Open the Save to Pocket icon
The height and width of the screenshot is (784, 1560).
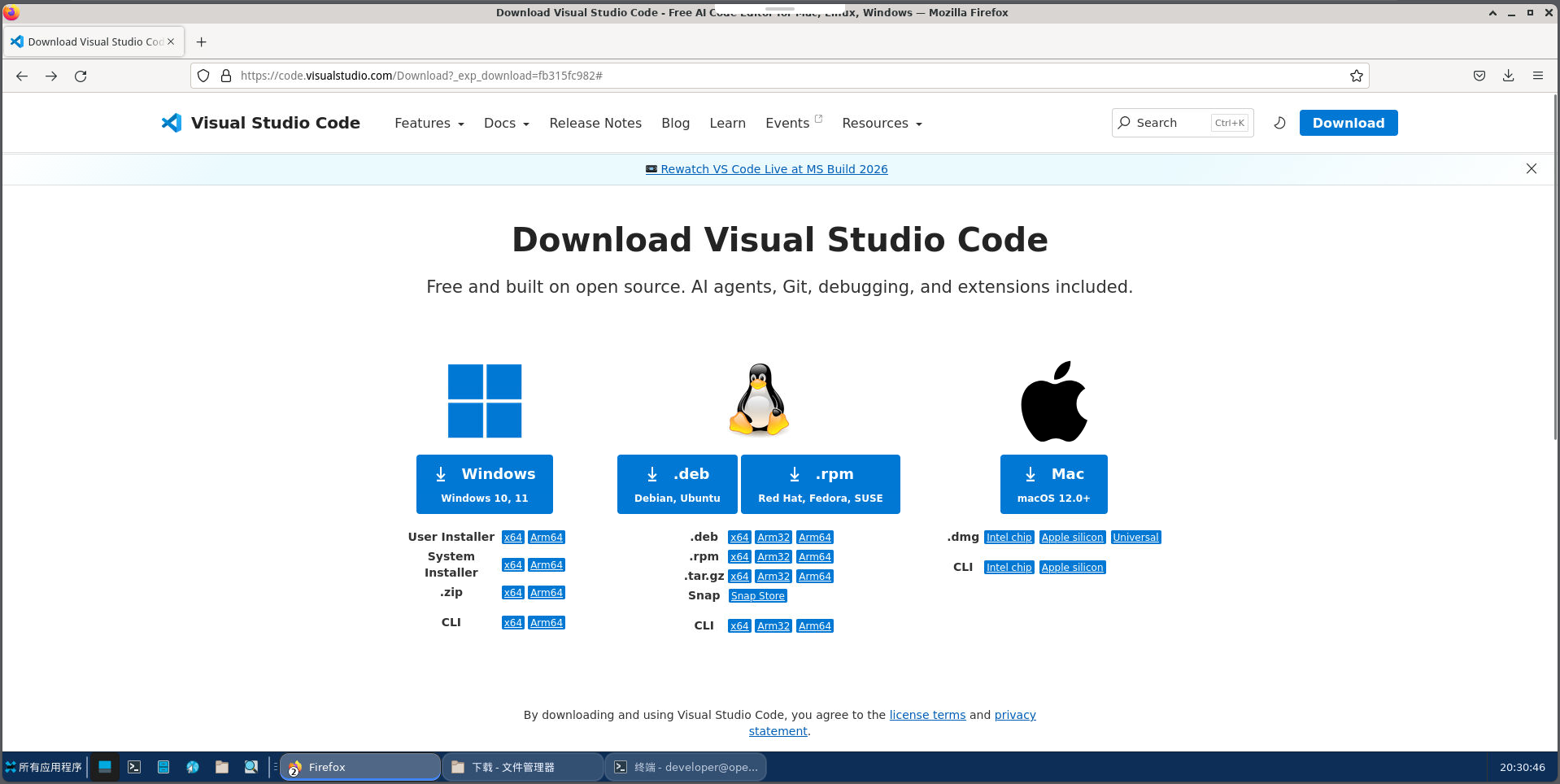tap(1479, 76)
